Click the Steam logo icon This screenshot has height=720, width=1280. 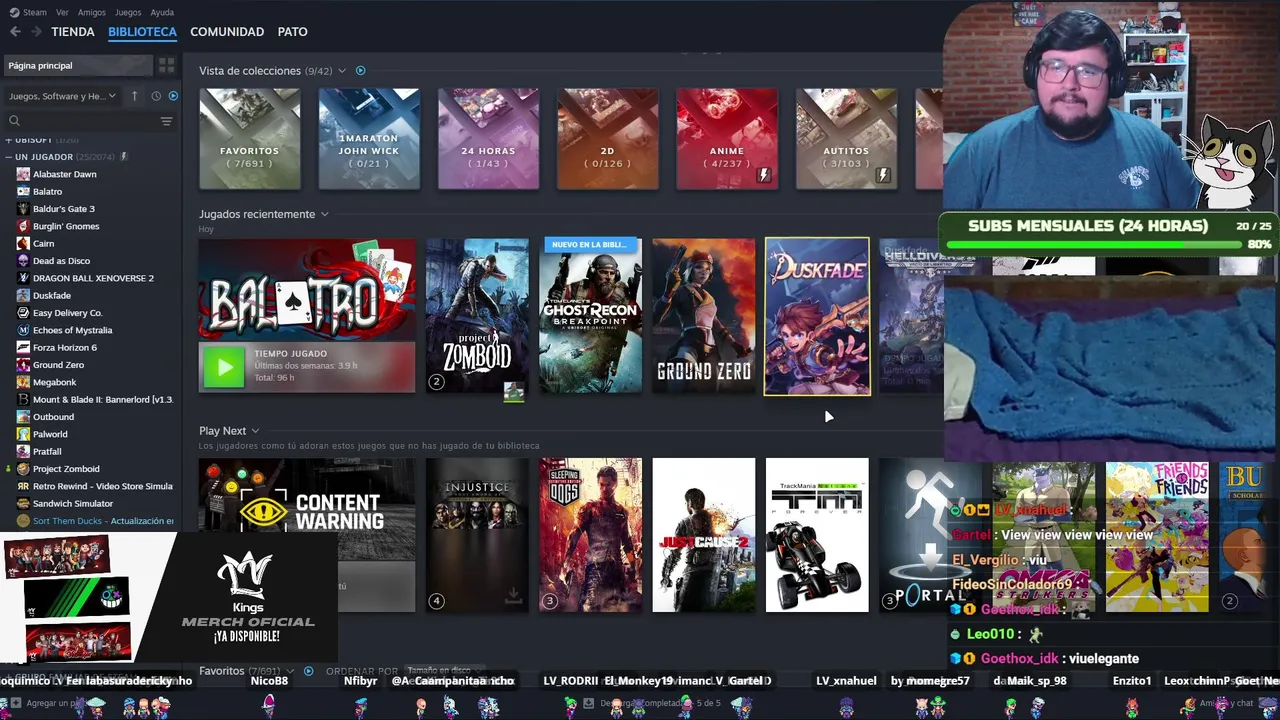click(15, 12)
